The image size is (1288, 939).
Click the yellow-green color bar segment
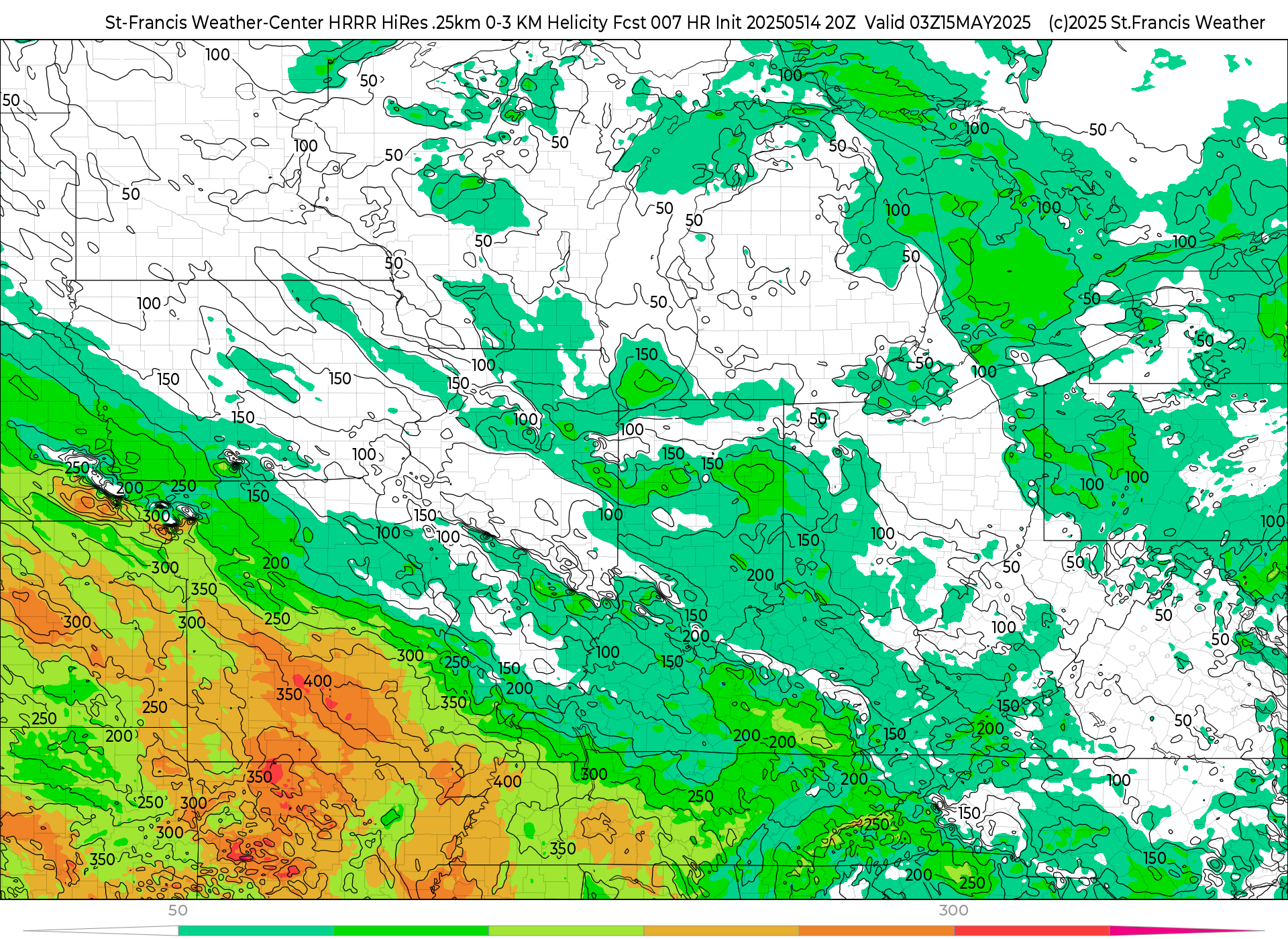(x=566, y=931)
